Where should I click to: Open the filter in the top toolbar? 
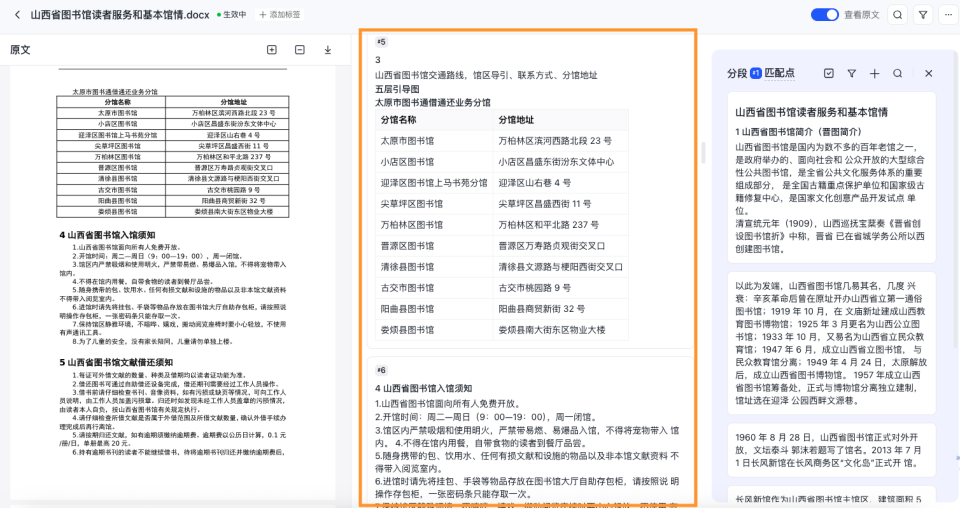point(922,15)
